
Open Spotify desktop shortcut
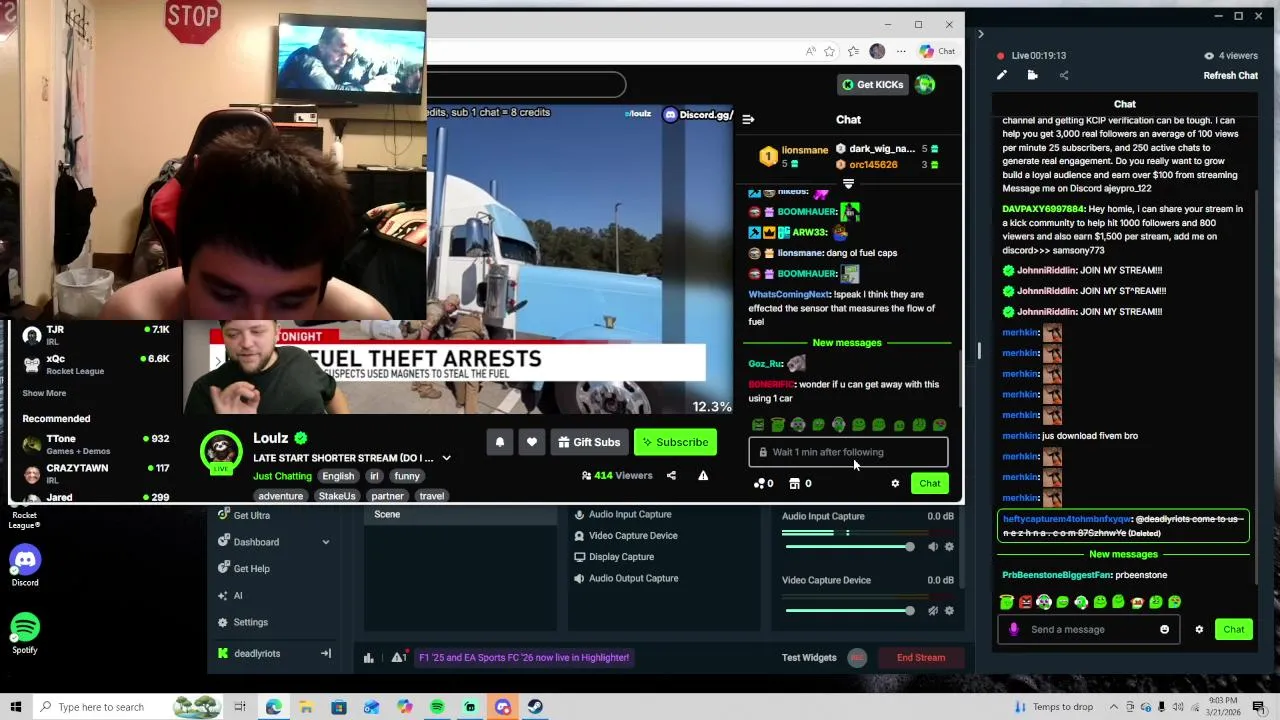pos(25,634)
